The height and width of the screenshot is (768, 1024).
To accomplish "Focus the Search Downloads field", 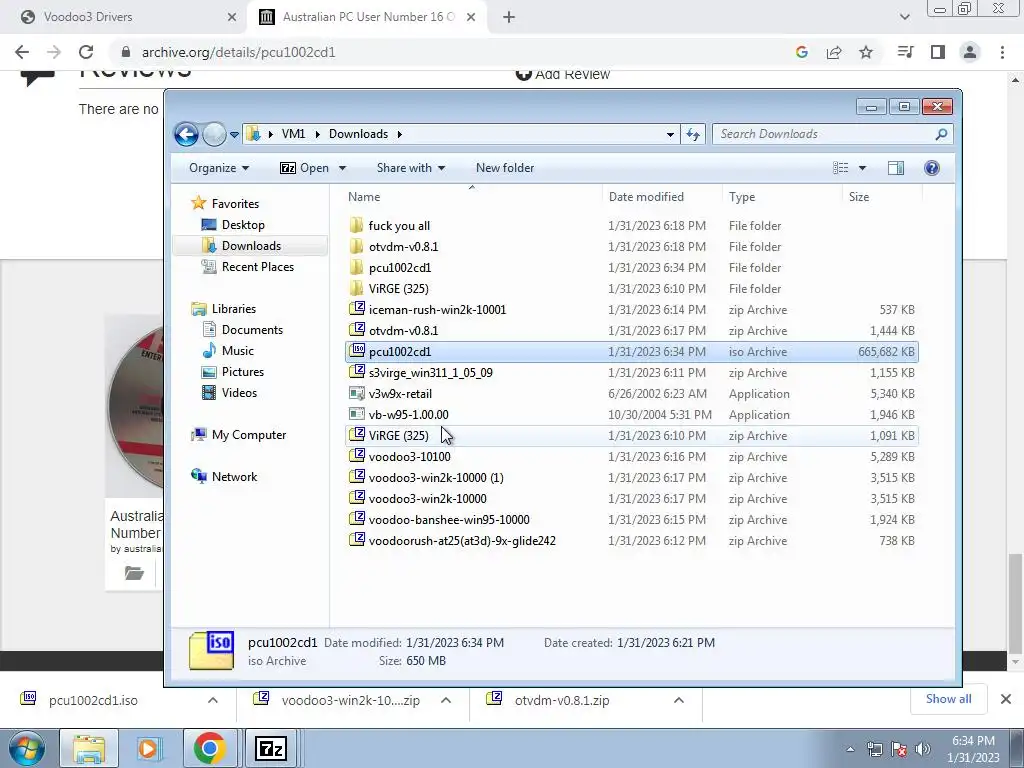I will pos(833,134).
